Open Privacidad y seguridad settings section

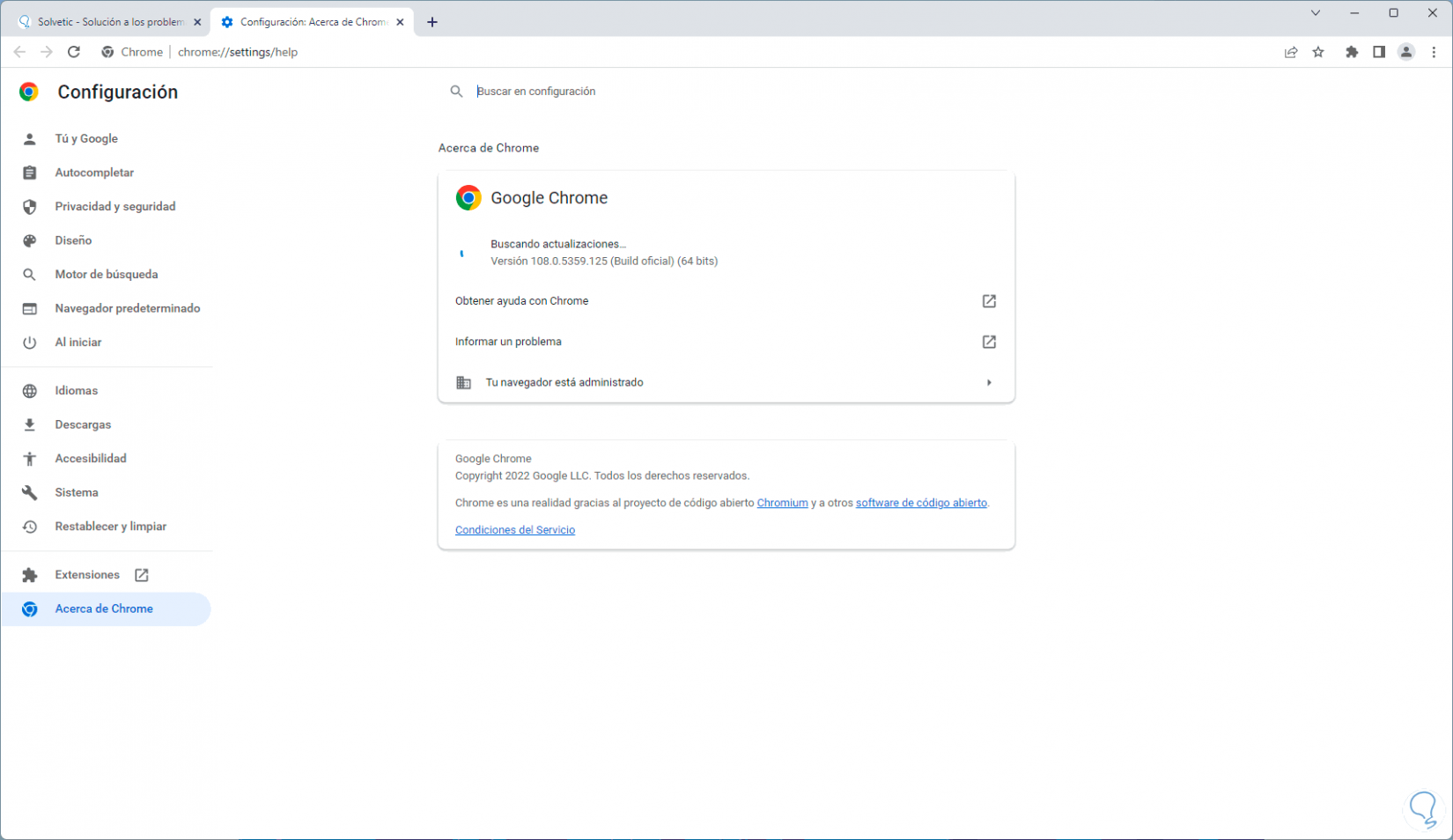pos(114,207)
